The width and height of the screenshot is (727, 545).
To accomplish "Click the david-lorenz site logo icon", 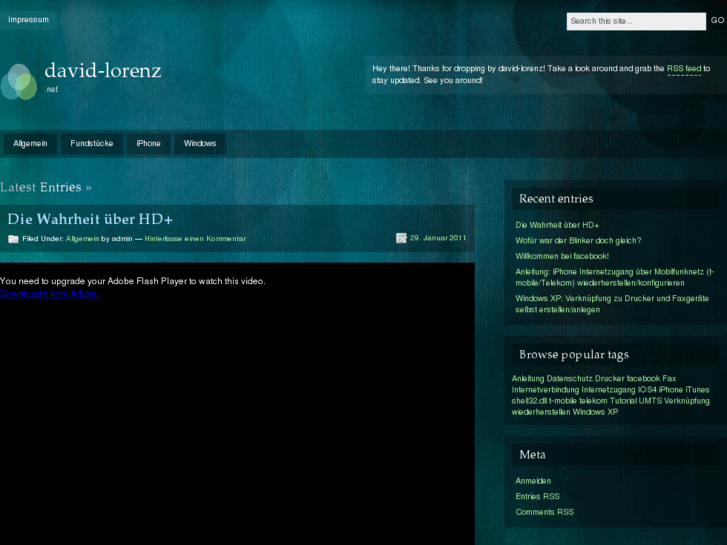I will click(x=19, y=82).
